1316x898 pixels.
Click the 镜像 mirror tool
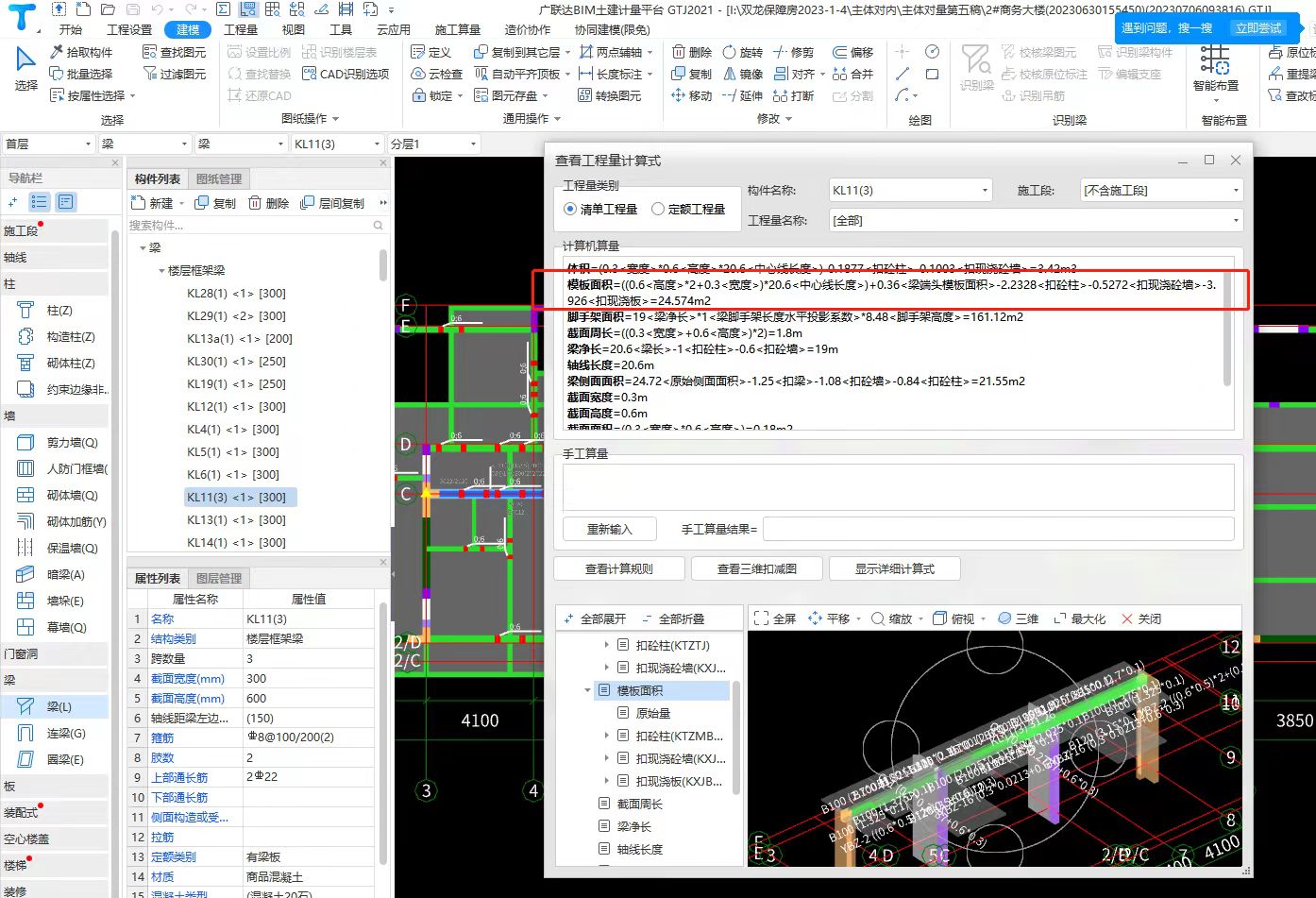coord(743,74)
